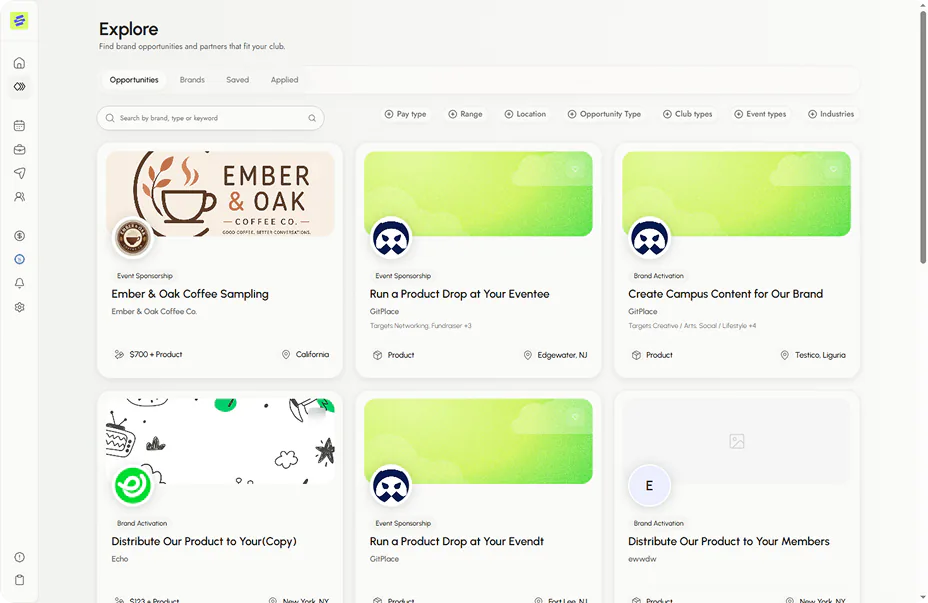Click the Ember & Oak round brand logo
The height and width of the screenshot is (603, 928).
133,237
